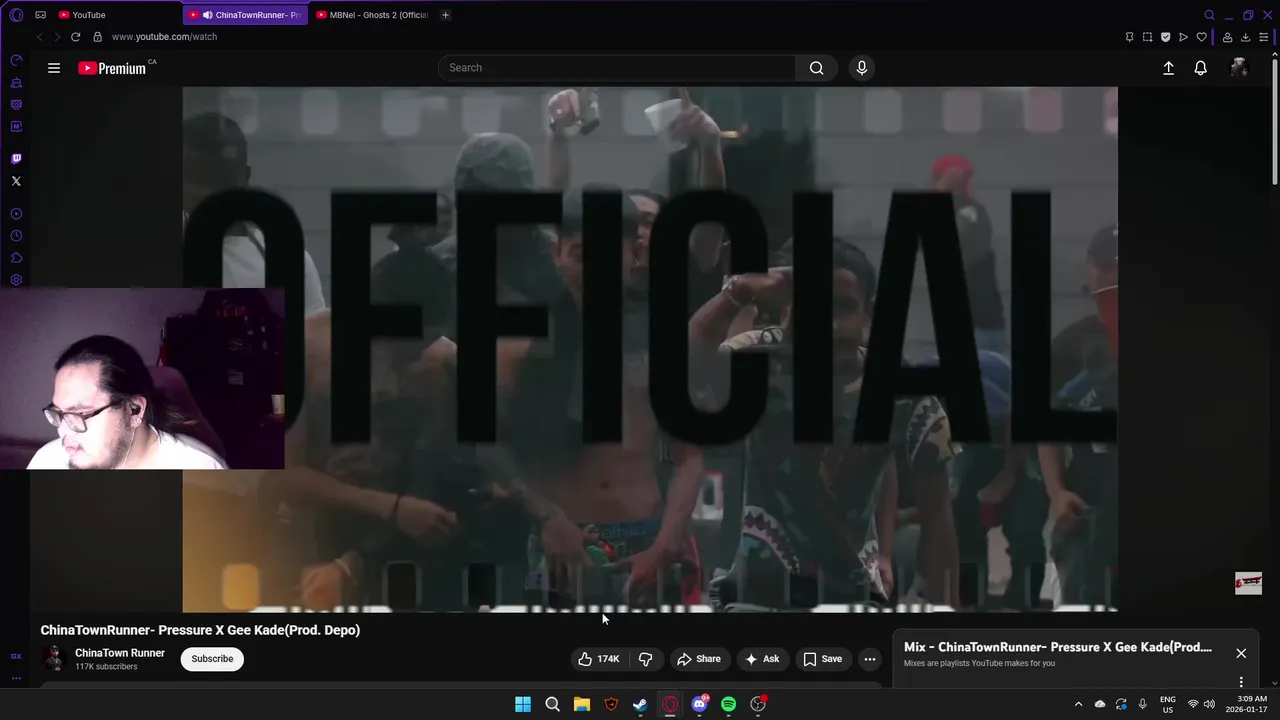The height and width of the screenshot is (720, 1280).
Task: Search tabs with the magnifier icon
Action: [x=1209, y=15]
